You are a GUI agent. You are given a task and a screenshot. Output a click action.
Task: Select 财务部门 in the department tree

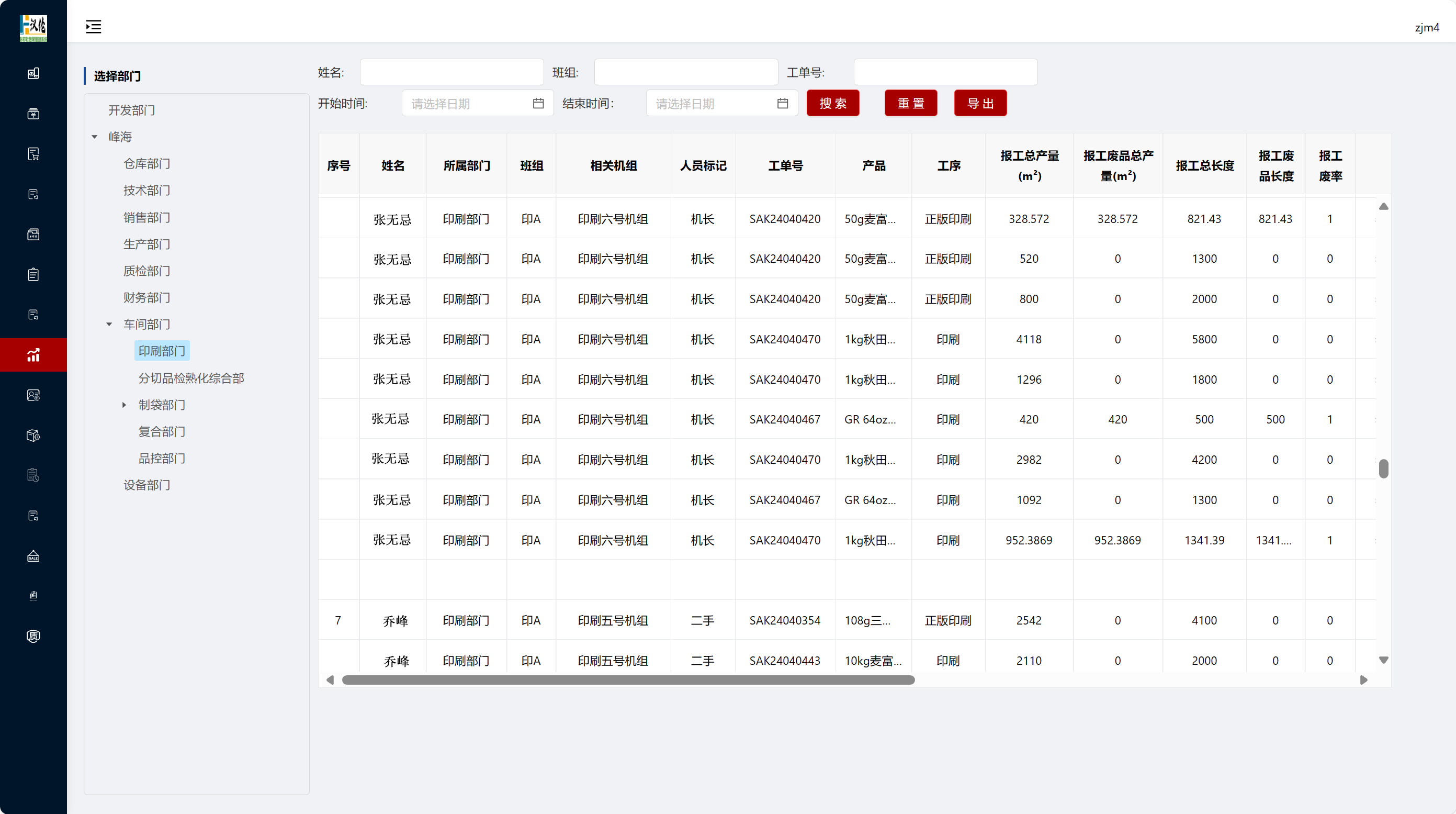(147, 297)
